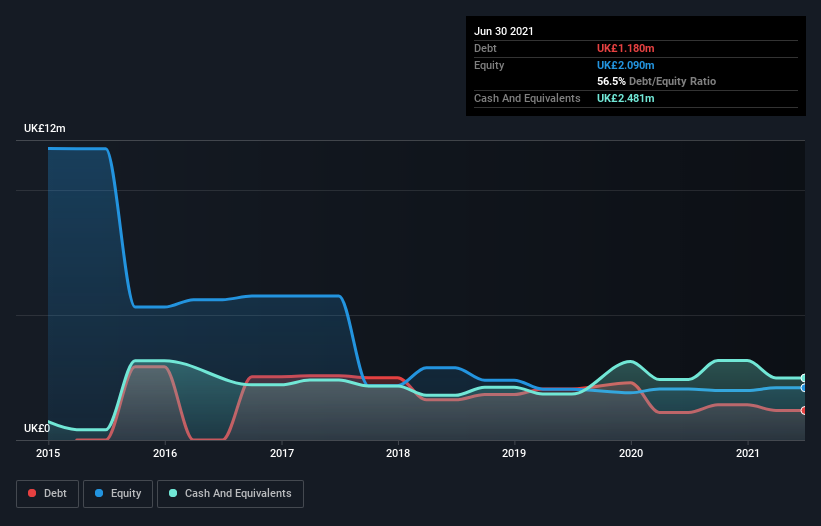The image size is (821, 526).
Task: Click the Equity row label in tooltip
Action: click(x=489, y=65)
